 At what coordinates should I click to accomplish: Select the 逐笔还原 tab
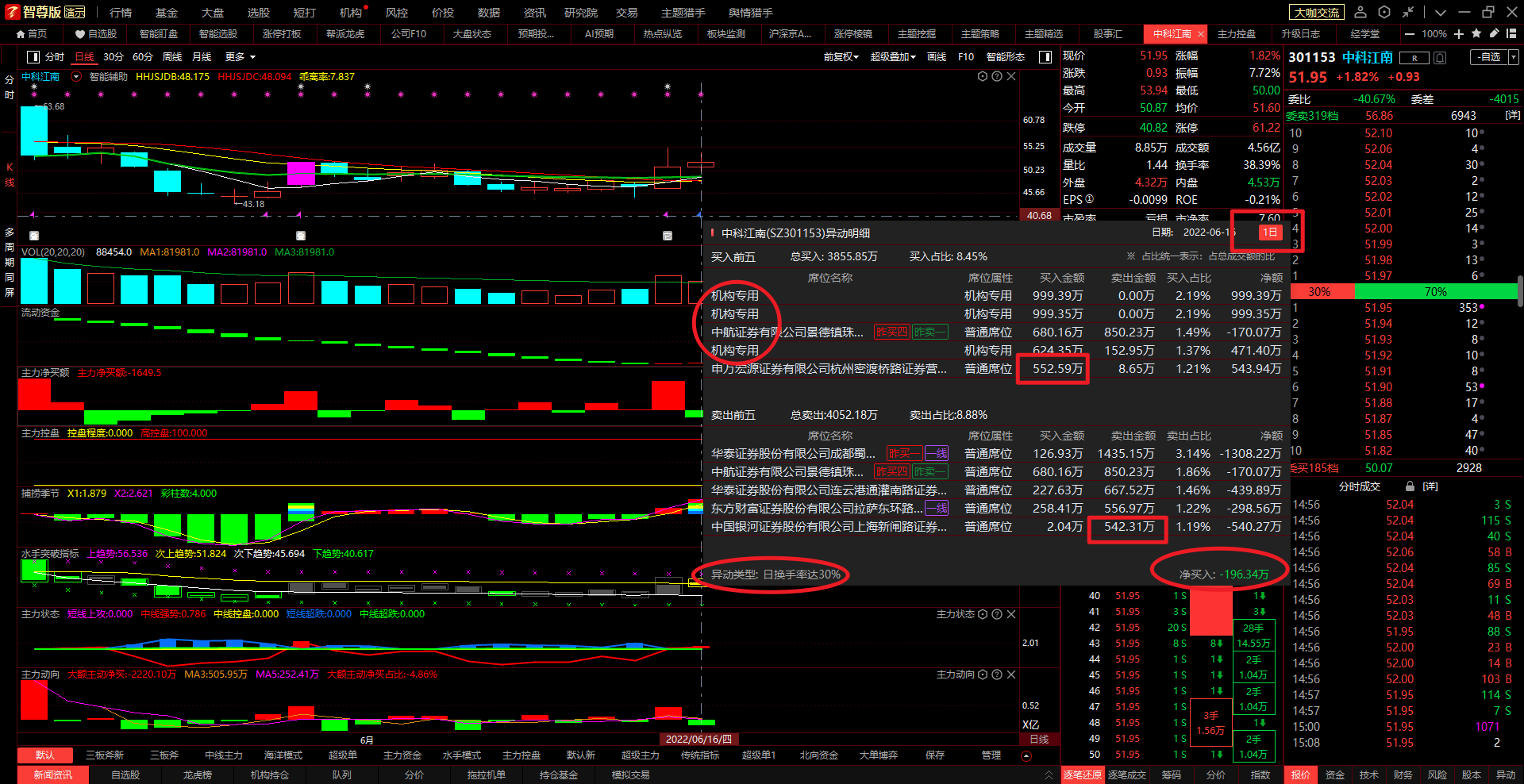click(1083, 775)
